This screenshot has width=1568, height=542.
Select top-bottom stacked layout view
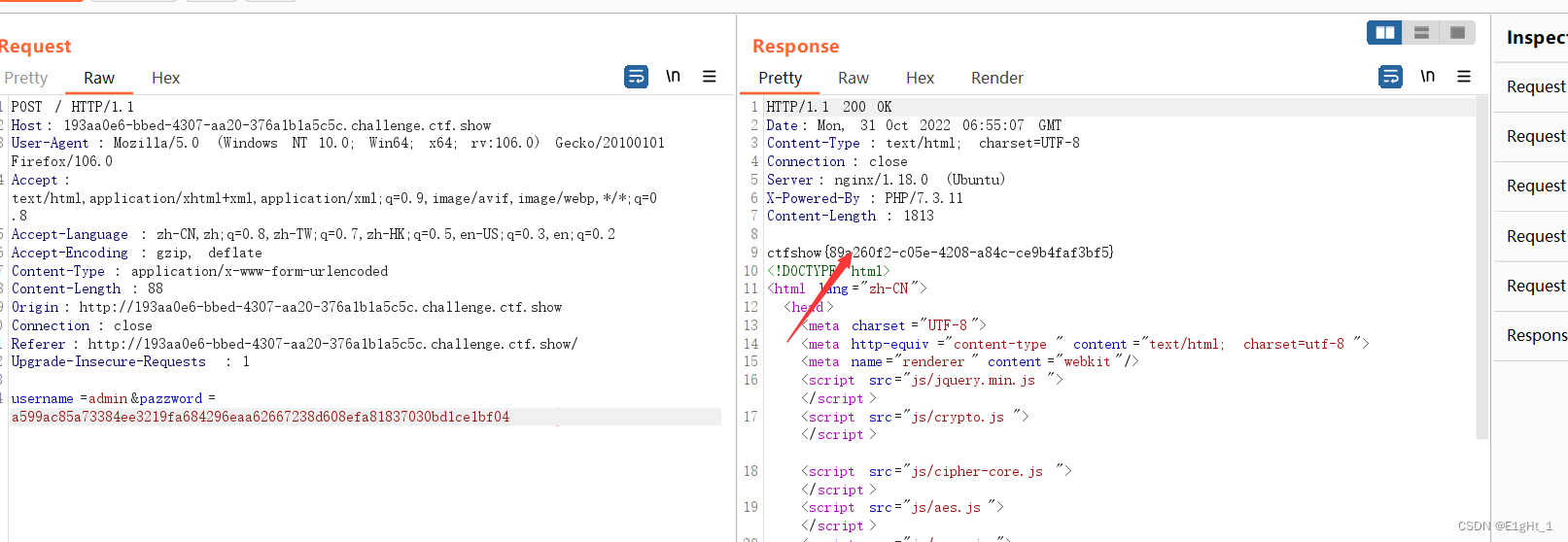pos(1421,33)
